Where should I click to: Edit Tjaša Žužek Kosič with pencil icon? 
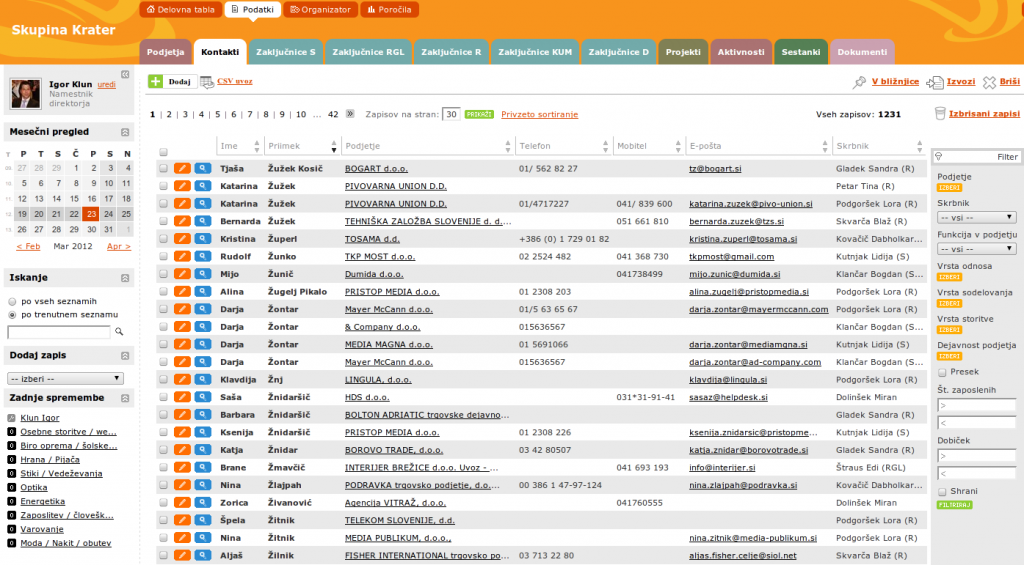tap(182, 169)
